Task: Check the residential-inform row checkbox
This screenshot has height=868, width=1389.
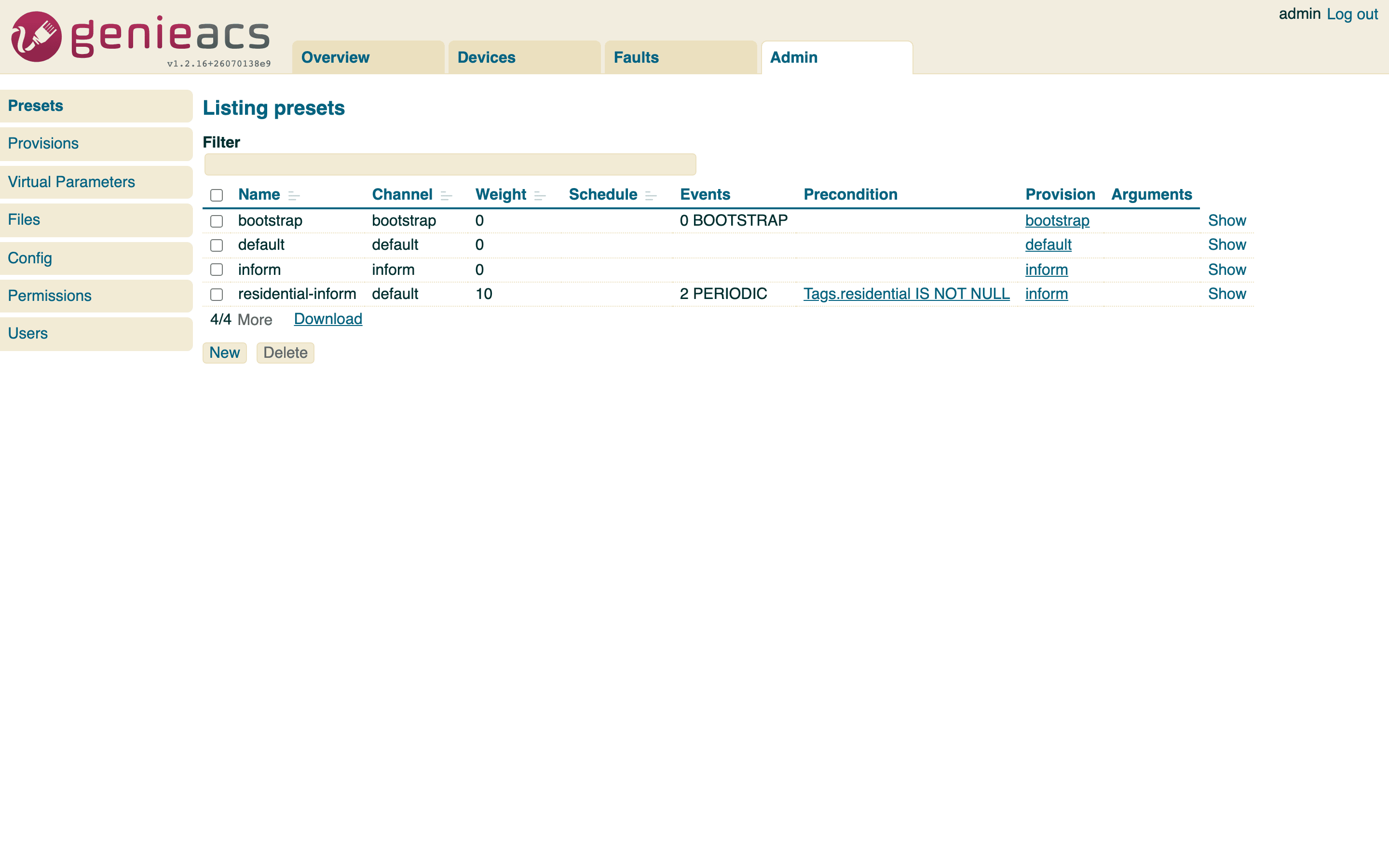Action: [217, 295]
